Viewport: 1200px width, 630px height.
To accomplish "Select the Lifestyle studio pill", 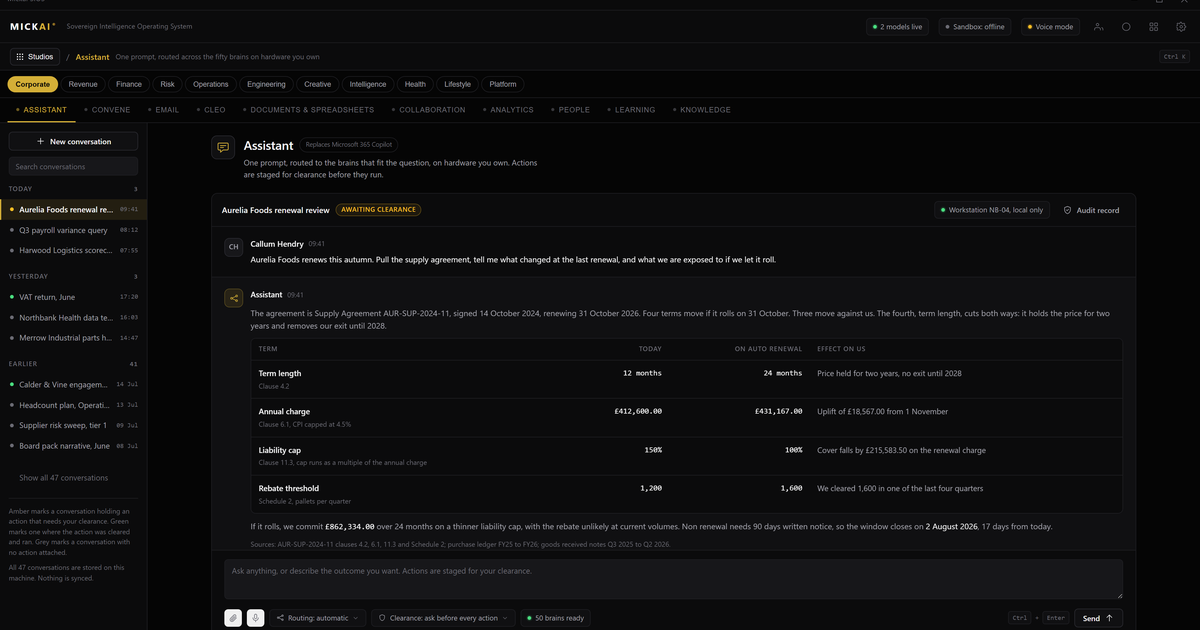I will coord(458,84).
